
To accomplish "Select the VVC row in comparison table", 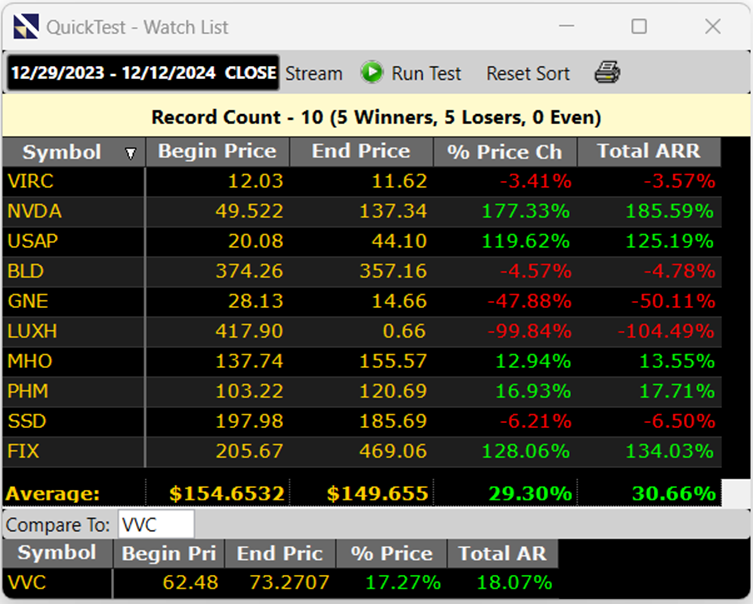I will (27, 582).
